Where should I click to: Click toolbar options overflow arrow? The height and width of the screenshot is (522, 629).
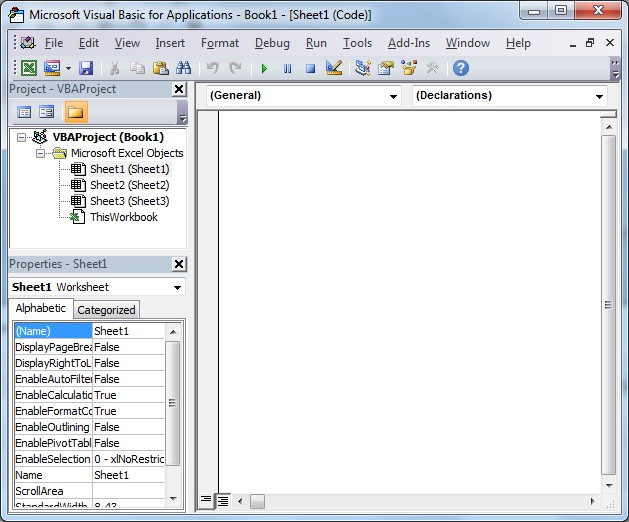pyautogui.click(x=615, y=69)
